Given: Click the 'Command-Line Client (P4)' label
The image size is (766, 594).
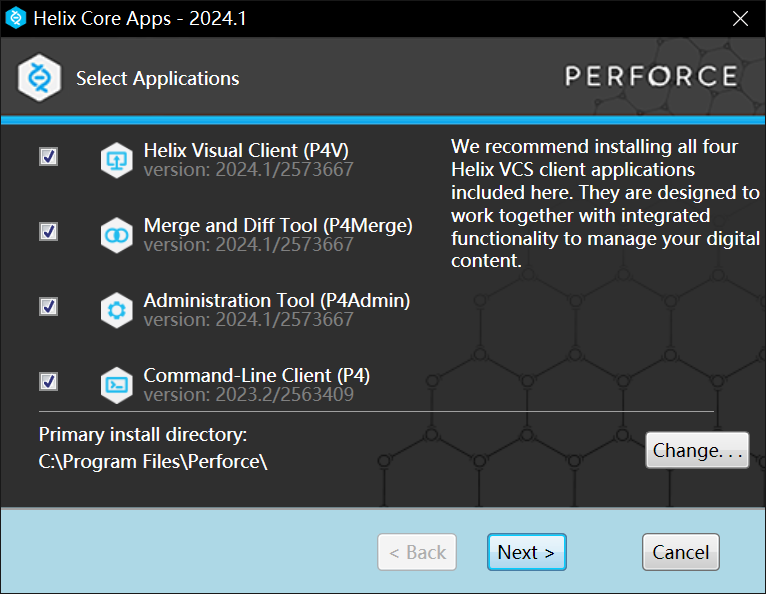Looking at the screenshot, I should 256,376.
